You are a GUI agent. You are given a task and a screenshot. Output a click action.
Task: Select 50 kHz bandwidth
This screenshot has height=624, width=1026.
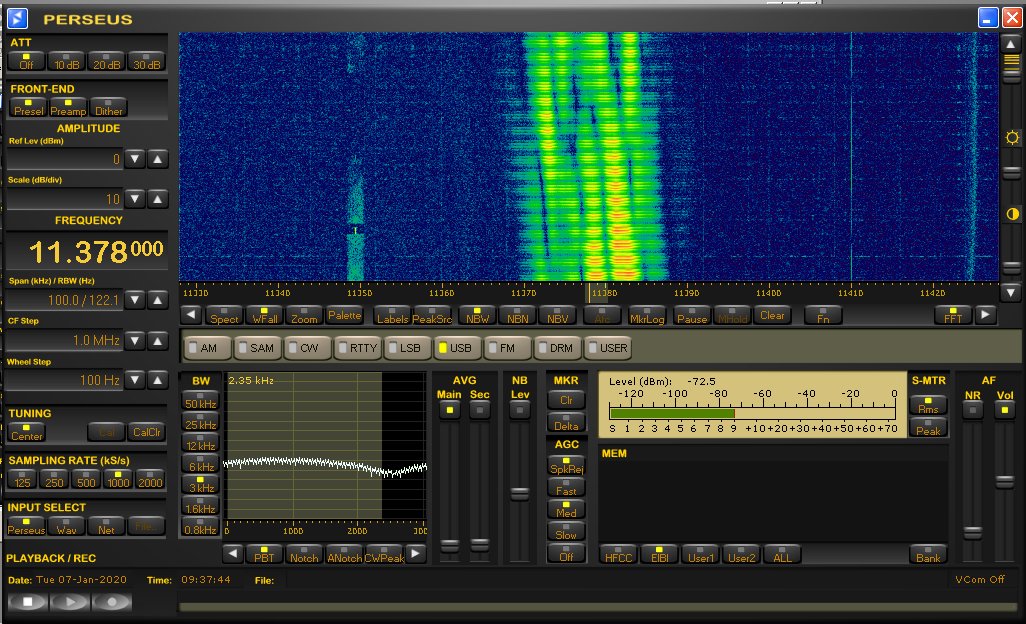[x=200, y=401]
